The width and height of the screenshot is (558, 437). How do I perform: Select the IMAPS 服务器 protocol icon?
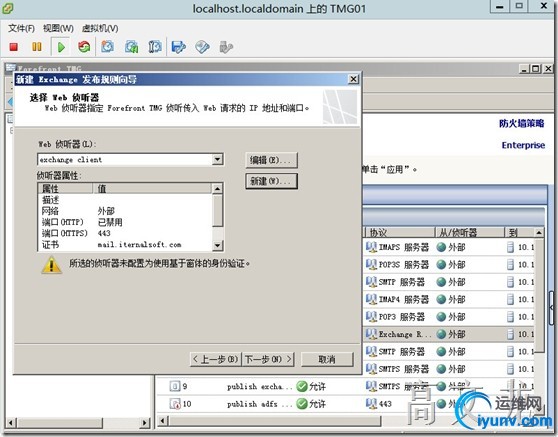[x=371, y=247]
